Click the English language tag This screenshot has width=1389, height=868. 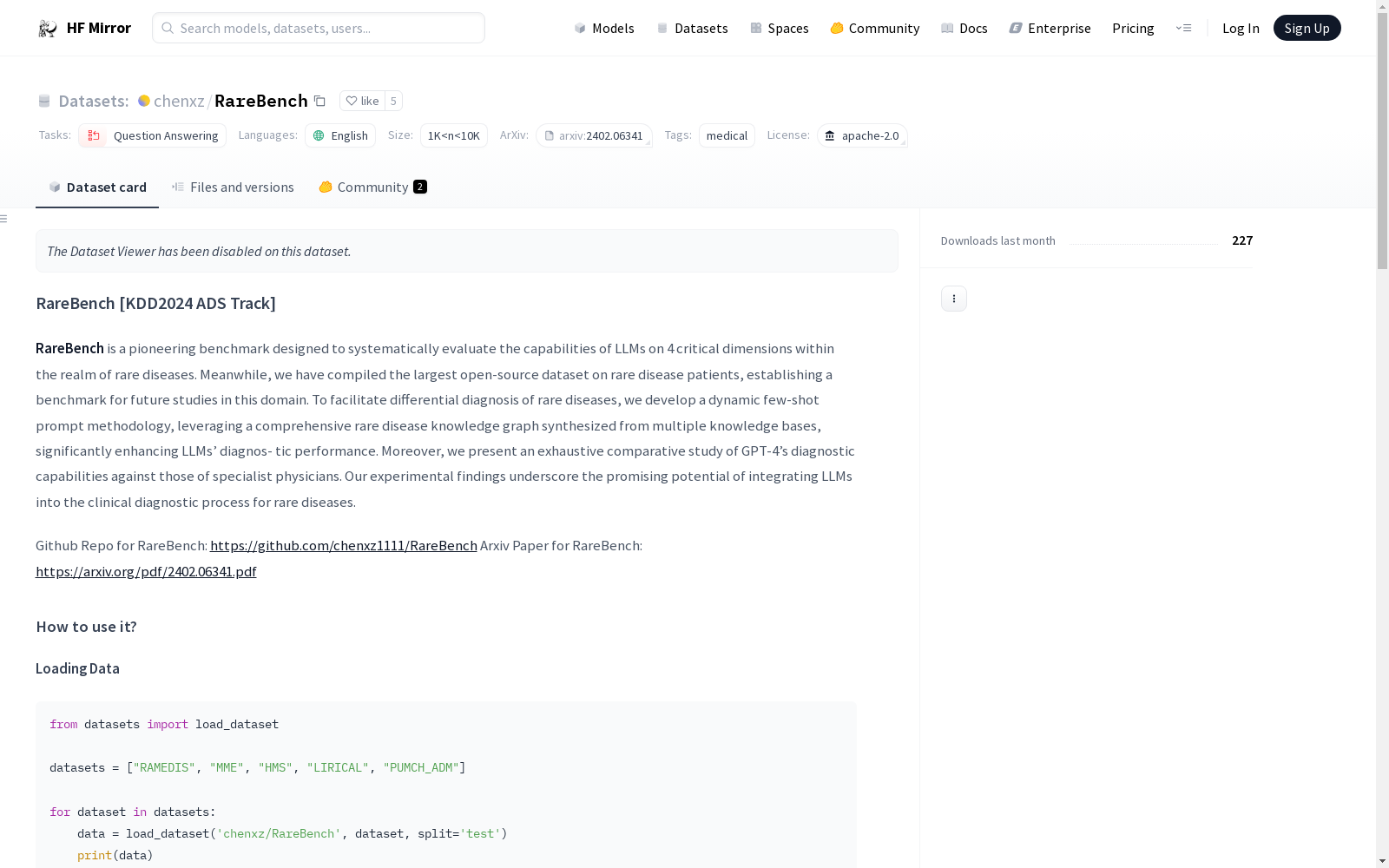(340, 135)
